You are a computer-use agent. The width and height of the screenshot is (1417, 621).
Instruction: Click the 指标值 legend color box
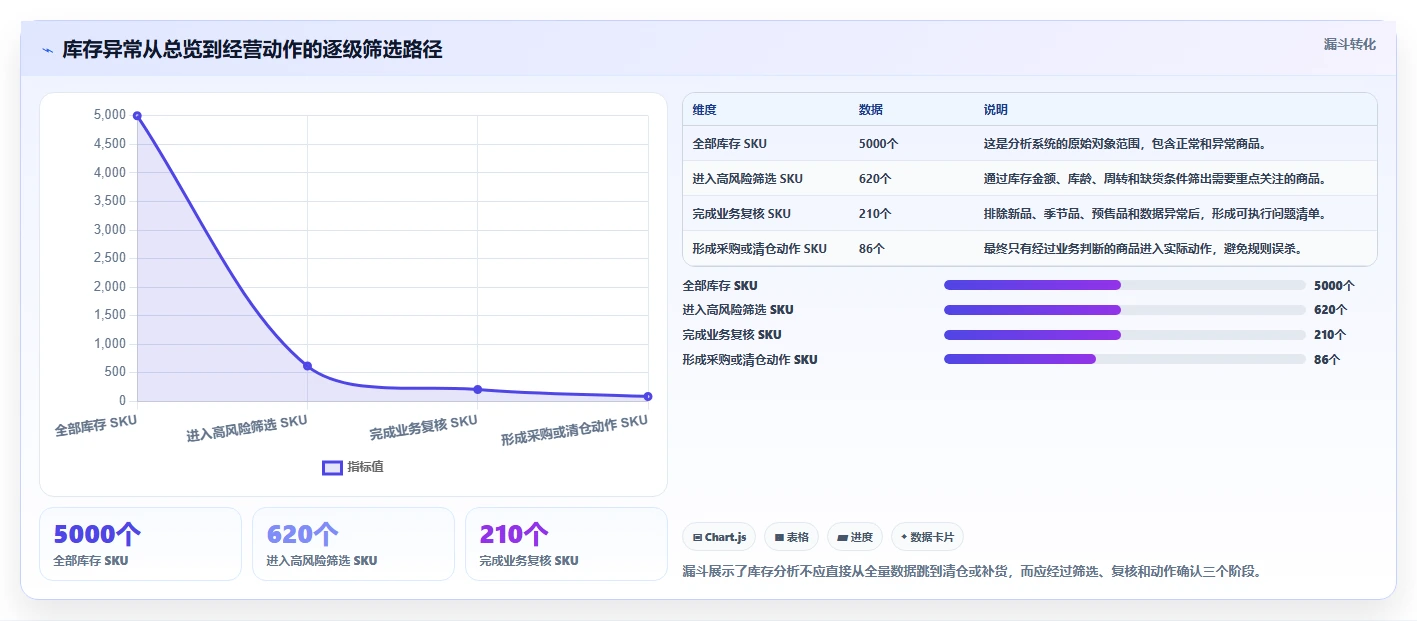[332, 467]
